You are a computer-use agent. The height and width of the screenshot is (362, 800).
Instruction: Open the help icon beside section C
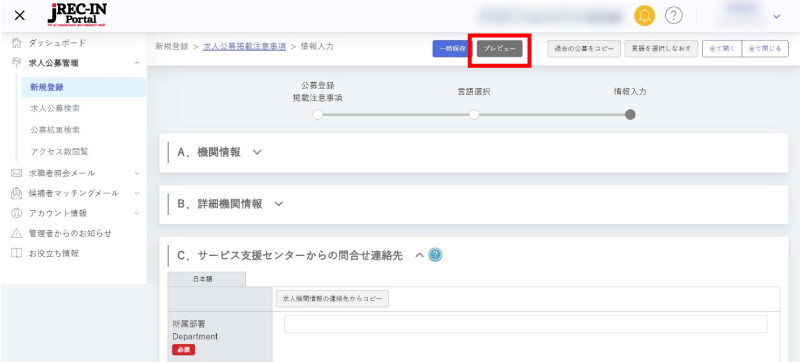[435, 255]
